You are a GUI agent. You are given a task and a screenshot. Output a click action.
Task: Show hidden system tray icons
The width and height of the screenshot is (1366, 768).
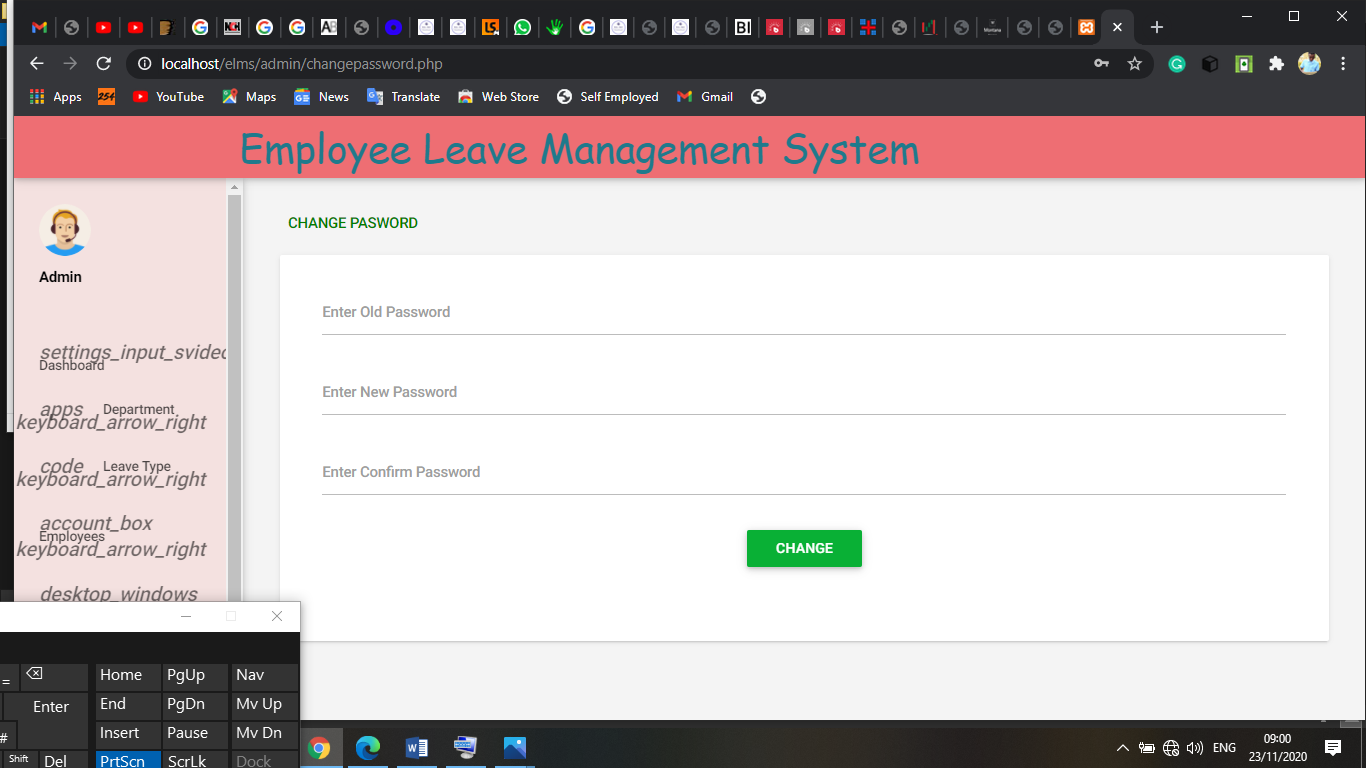pyautogui.click(x=1122, y=748)
